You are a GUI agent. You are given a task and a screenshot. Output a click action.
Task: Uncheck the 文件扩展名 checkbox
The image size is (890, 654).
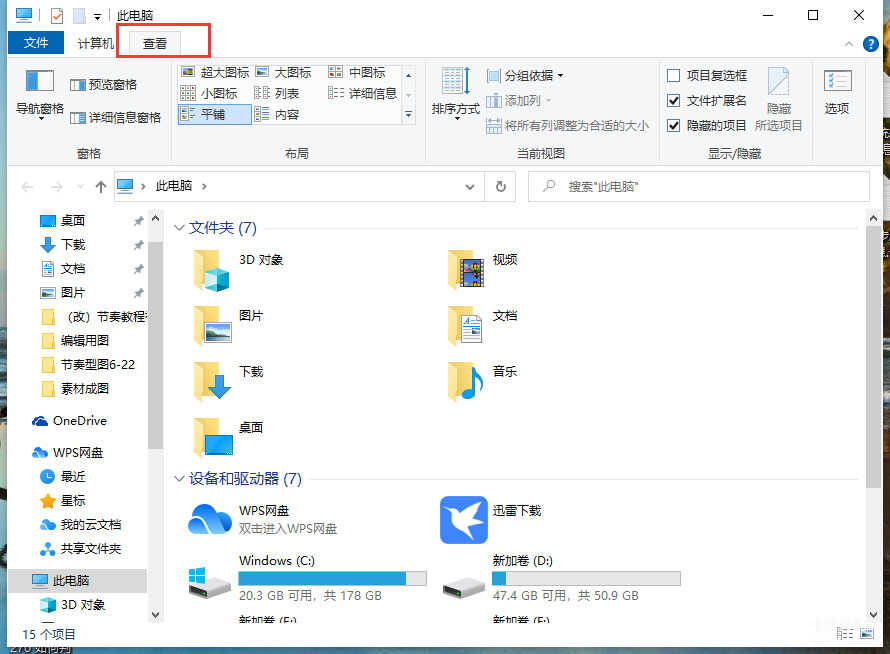coord(674,100)
